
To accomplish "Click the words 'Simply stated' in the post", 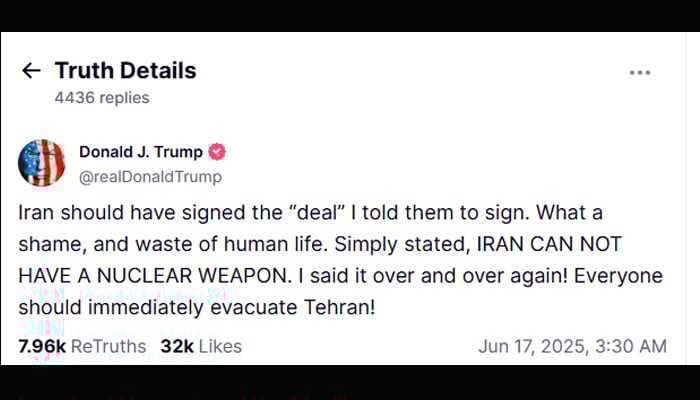I will pyautogui.click(x=402, y=245).
